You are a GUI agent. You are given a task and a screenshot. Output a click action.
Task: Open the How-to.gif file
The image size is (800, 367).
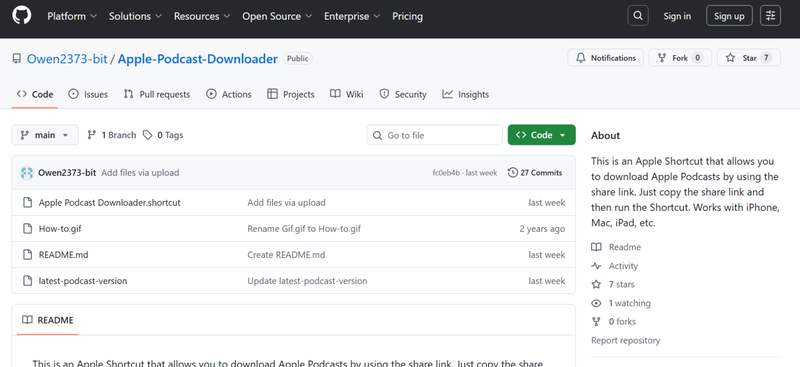tap(60, 229)
